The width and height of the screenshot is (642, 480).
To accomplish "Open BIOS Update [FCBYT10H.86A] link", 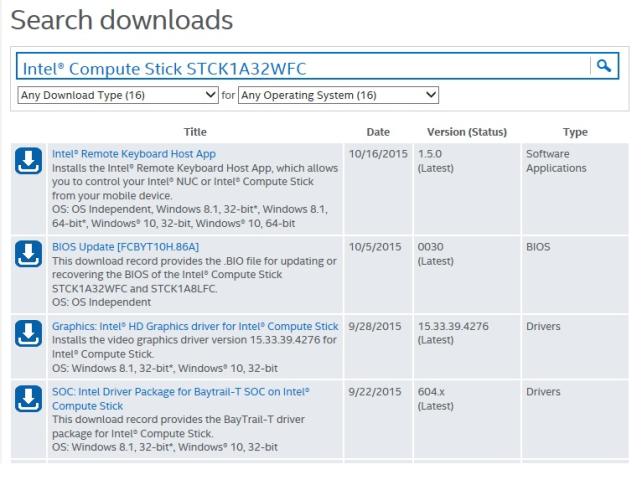I will [125, 247].
